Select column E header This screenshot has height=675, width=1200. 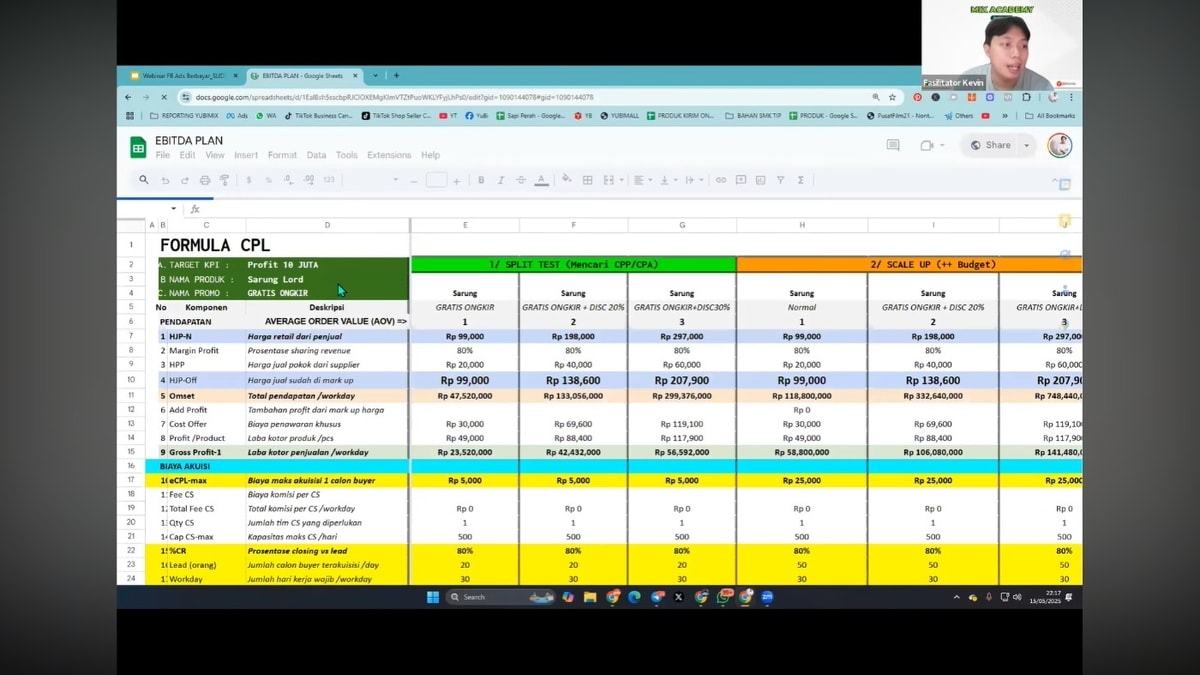coord(465,225)
